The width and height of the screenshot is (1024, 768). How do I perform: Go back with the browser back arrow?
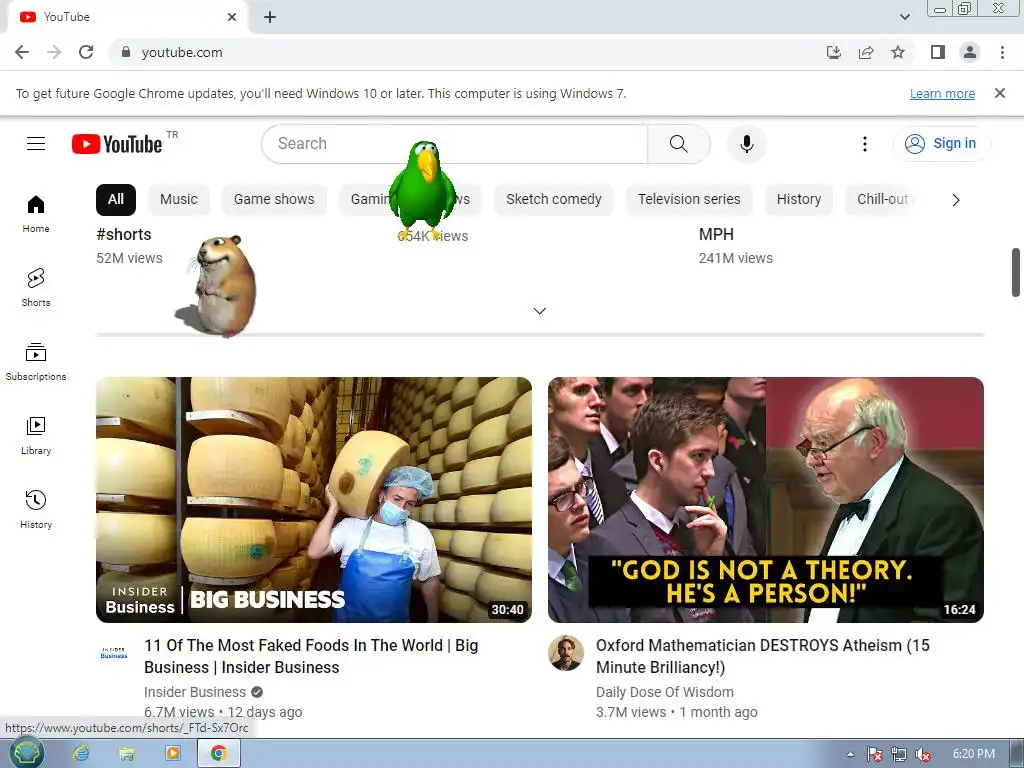(x=22, y=52)
